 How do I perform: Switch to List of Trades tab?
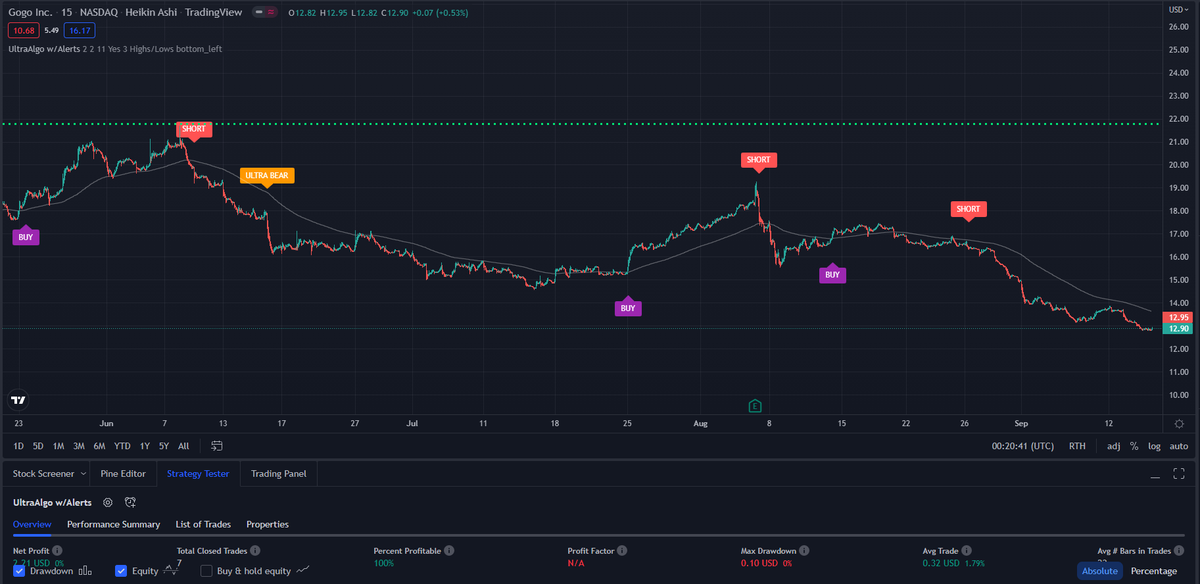click(203, 524)
